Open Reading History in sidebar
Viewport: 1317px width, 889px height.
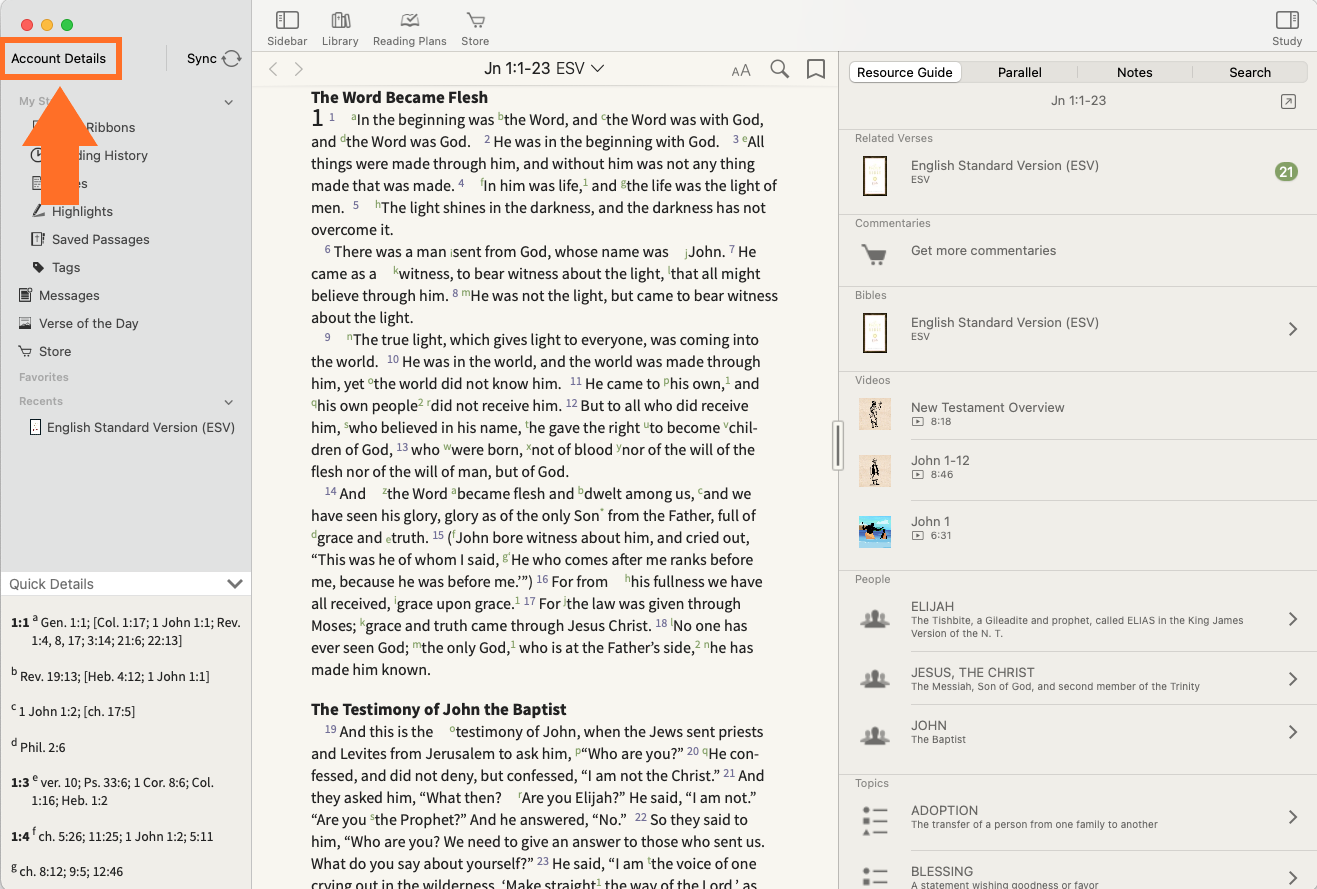90,155
